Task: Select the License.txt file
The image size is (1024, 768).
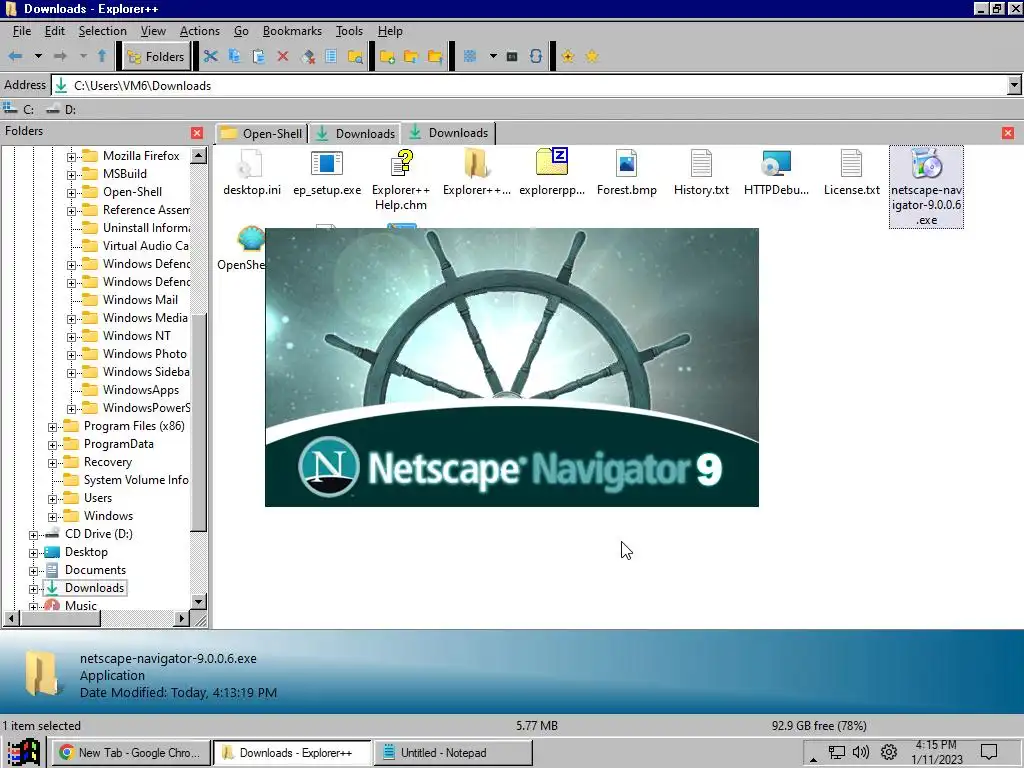Action: [x=852, y=172]
